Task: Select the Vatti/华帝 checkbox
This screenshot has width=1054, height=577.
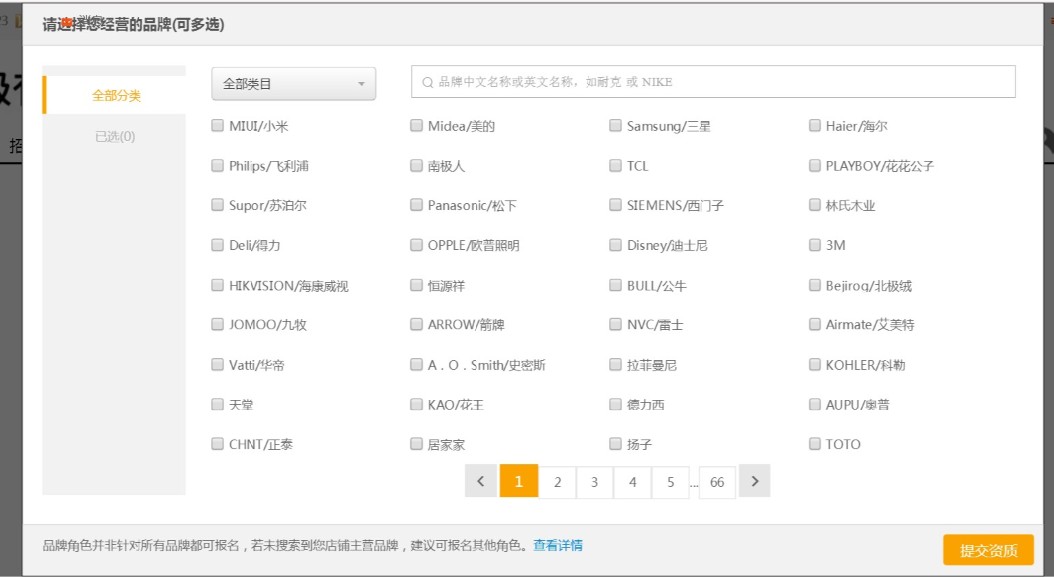Action: (217, 364)
